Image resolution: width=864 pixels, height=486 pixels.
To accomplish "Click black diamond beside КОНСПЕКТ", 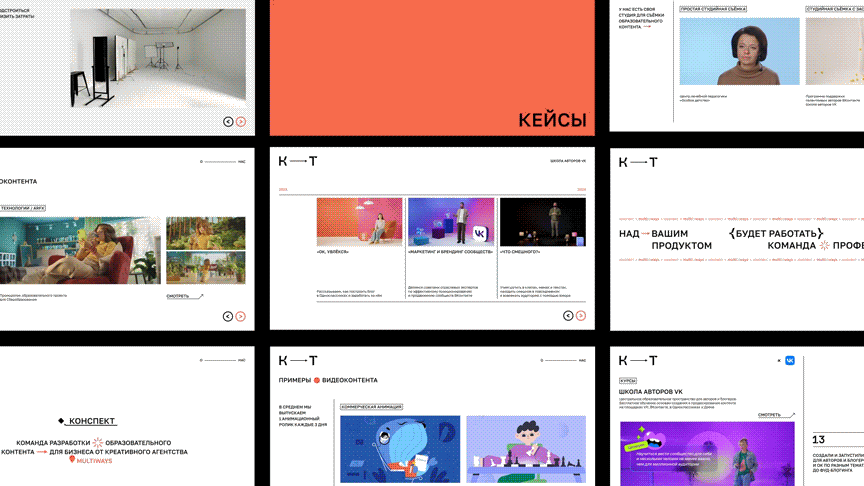I will click(x=61, y=420).
